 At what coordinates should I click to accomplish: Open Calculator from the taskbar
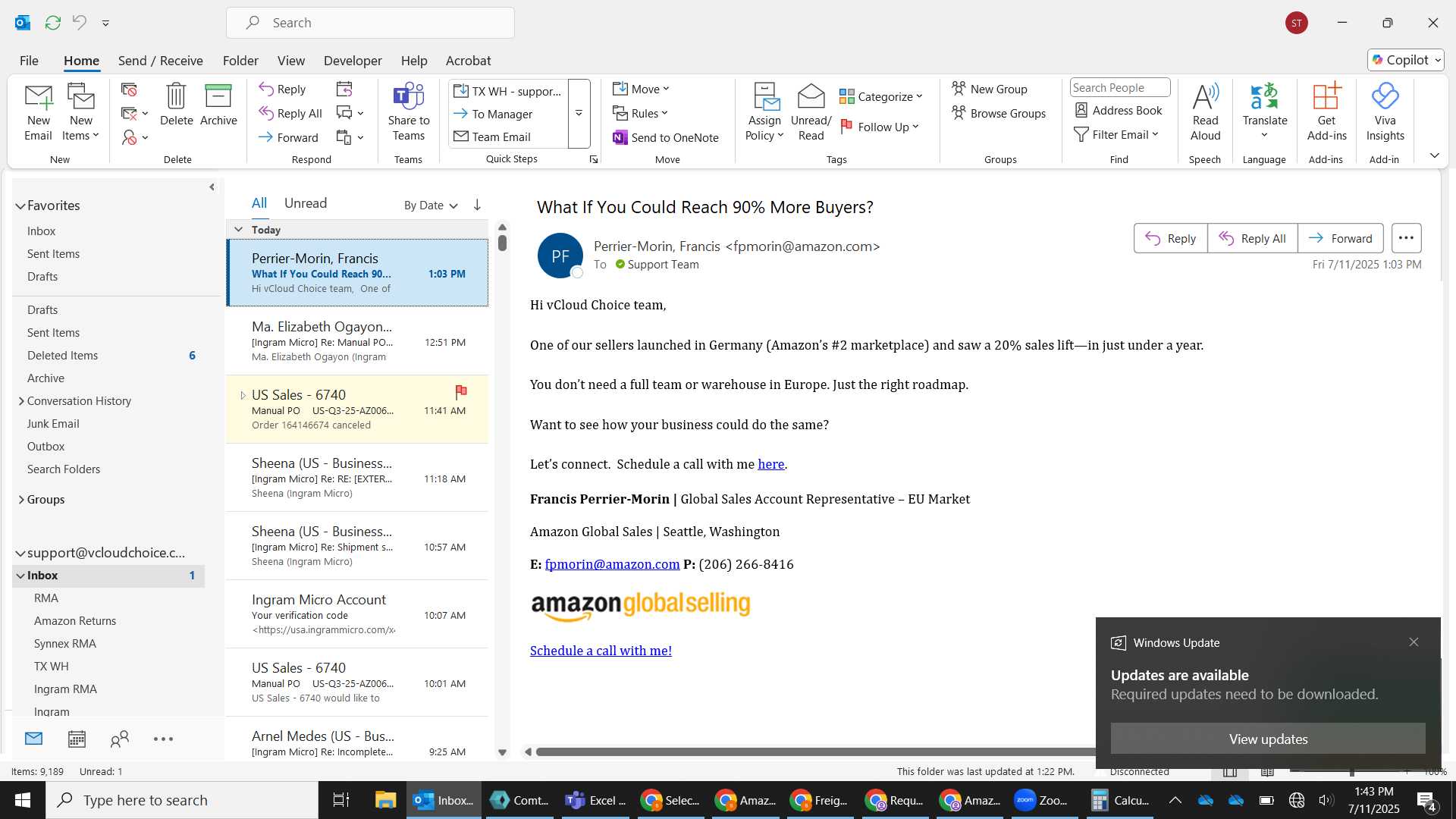[x=1121, y=800]
